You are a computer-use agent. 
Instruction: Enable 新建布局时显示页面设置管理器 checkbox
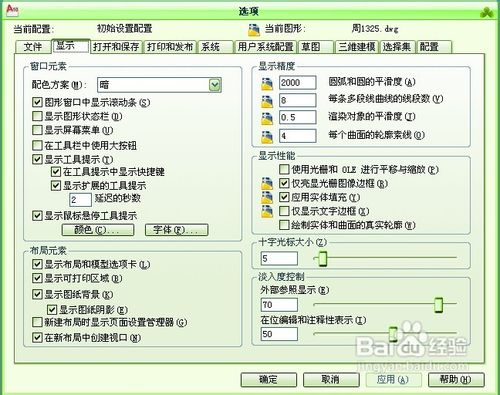37,322
